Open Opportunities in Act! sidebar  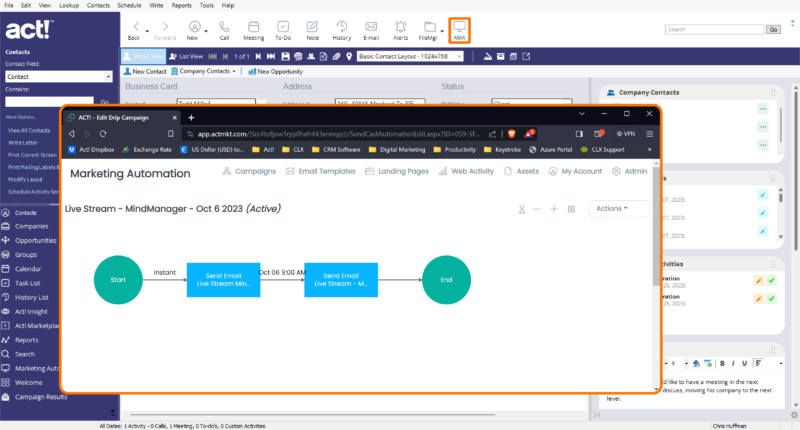(35, 240)
